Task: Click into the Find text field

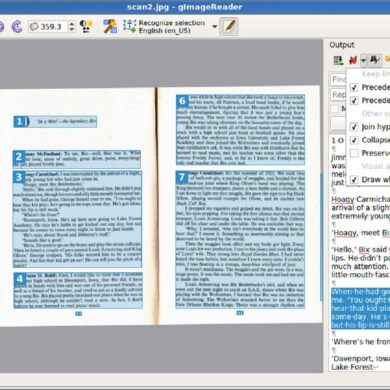Action: tap(338, 79)
